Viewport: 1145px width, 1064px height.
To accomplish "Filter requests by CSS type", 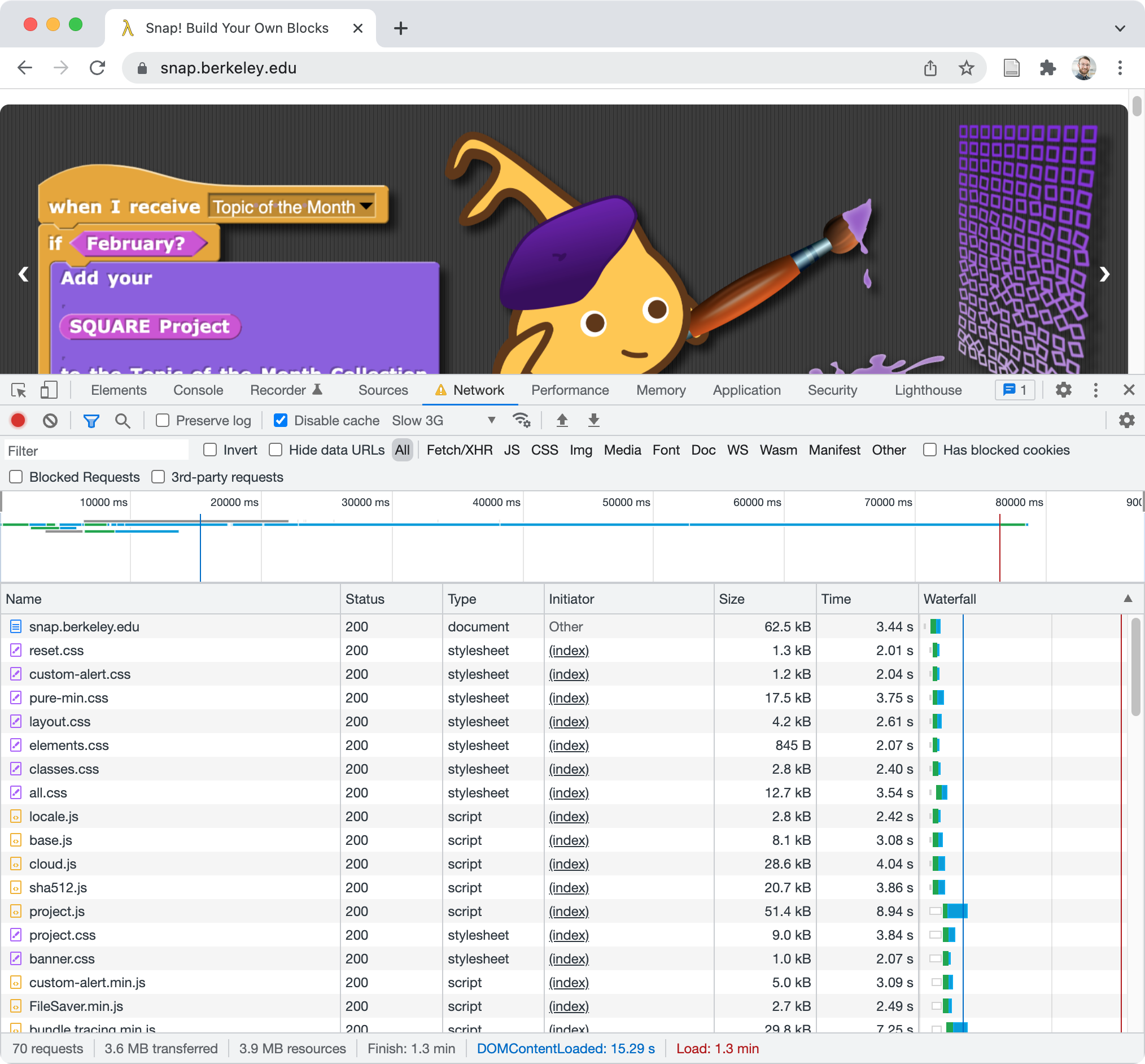I will click(545, 450).
